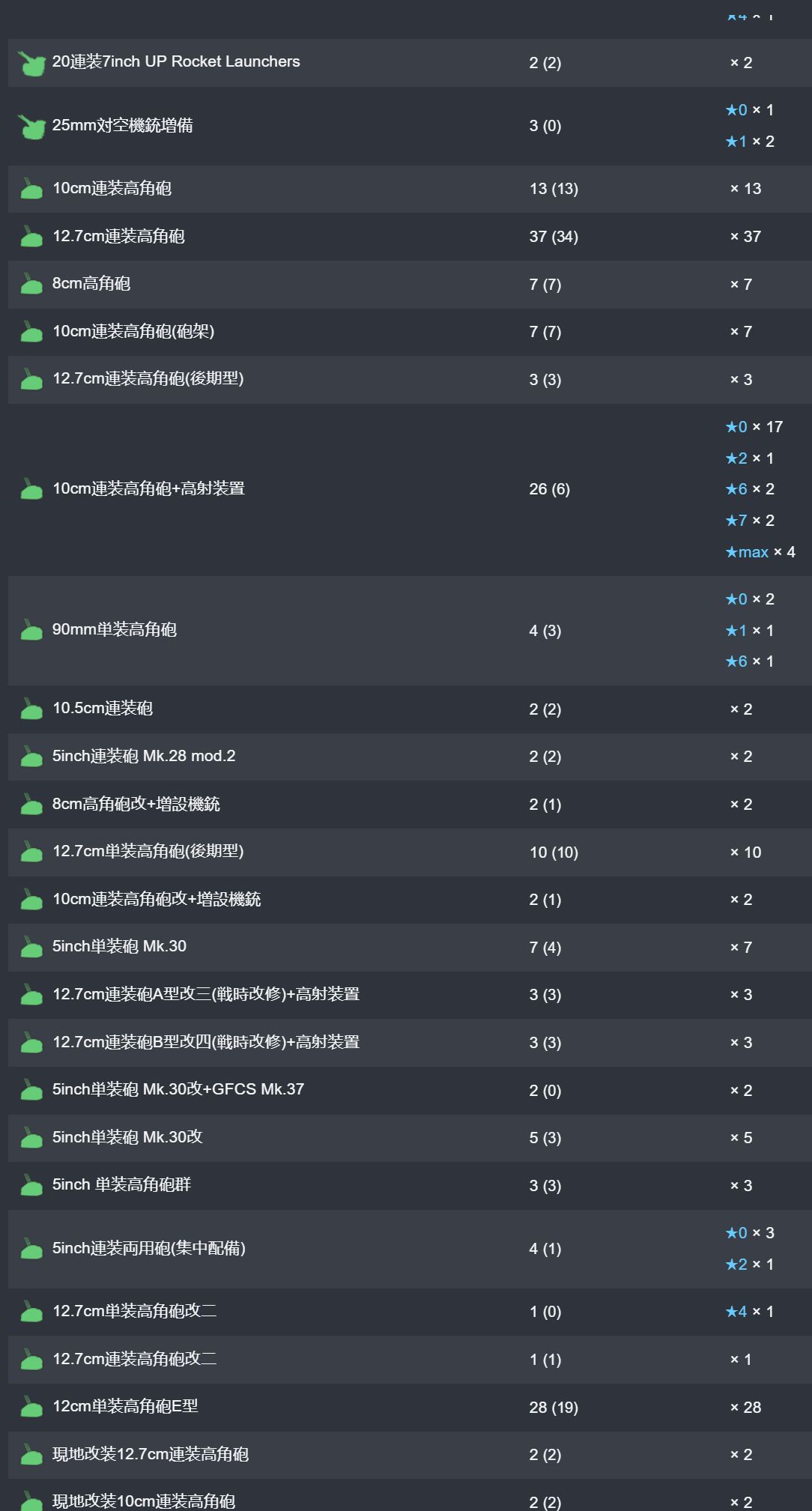Click the count 13 (13) for 10cm連装高角砲
The width and height of the screenshot is (812, 1511).
554,189
